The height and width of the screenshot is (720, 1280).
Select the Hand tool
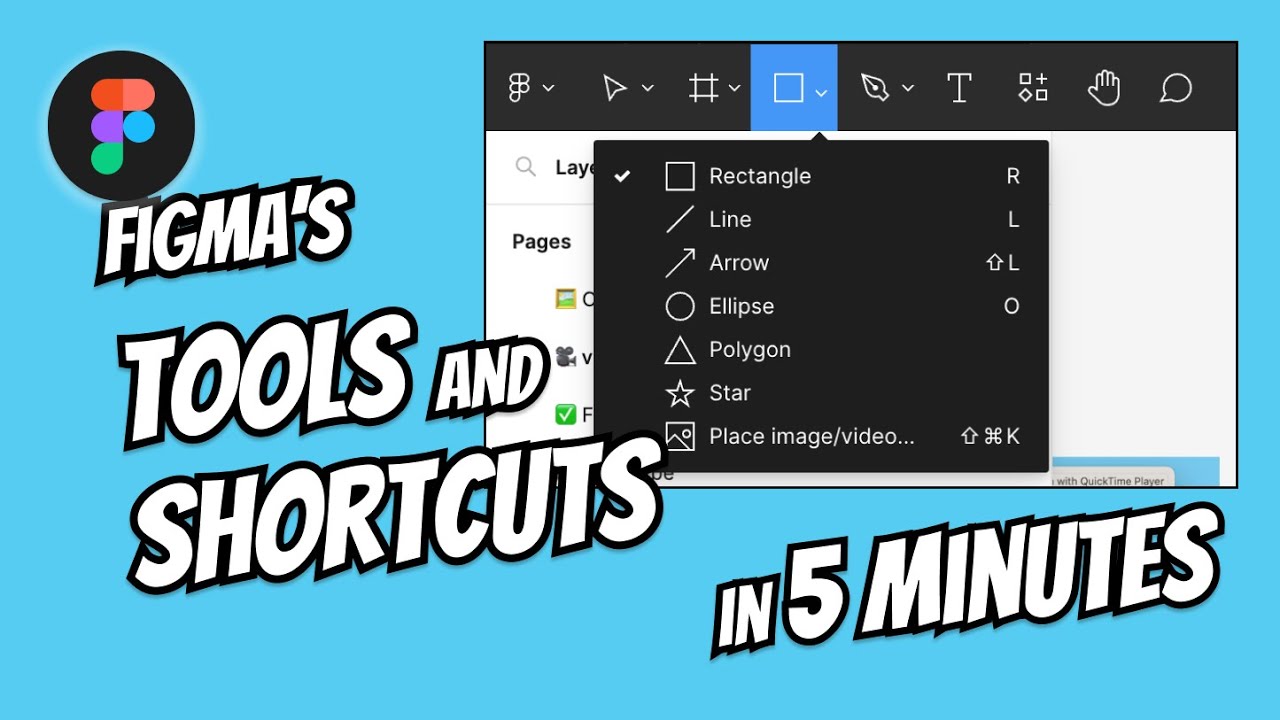pos(1103,88)
